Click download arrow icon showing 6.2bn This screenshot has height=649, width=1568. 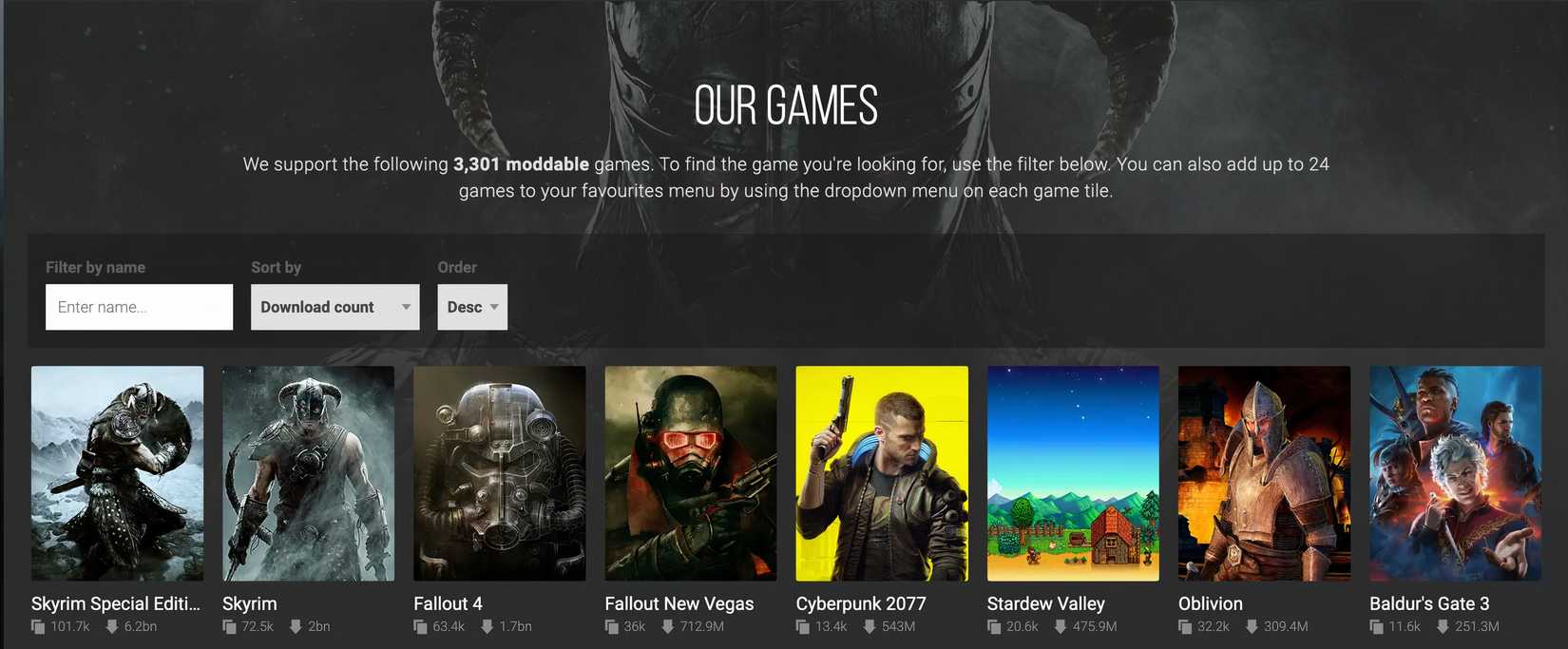112,627
